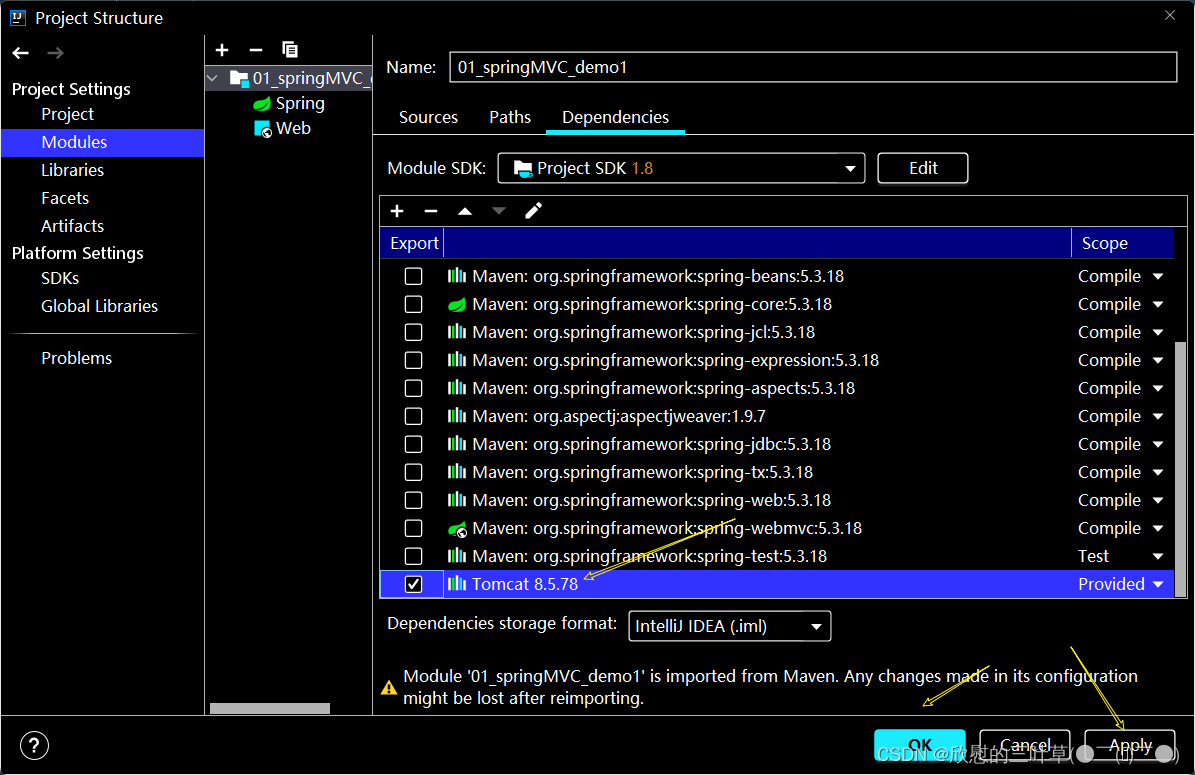Click spring-beans library icon
The image size is (1195, 775).
pyautogui.click(x=457, y=276)
